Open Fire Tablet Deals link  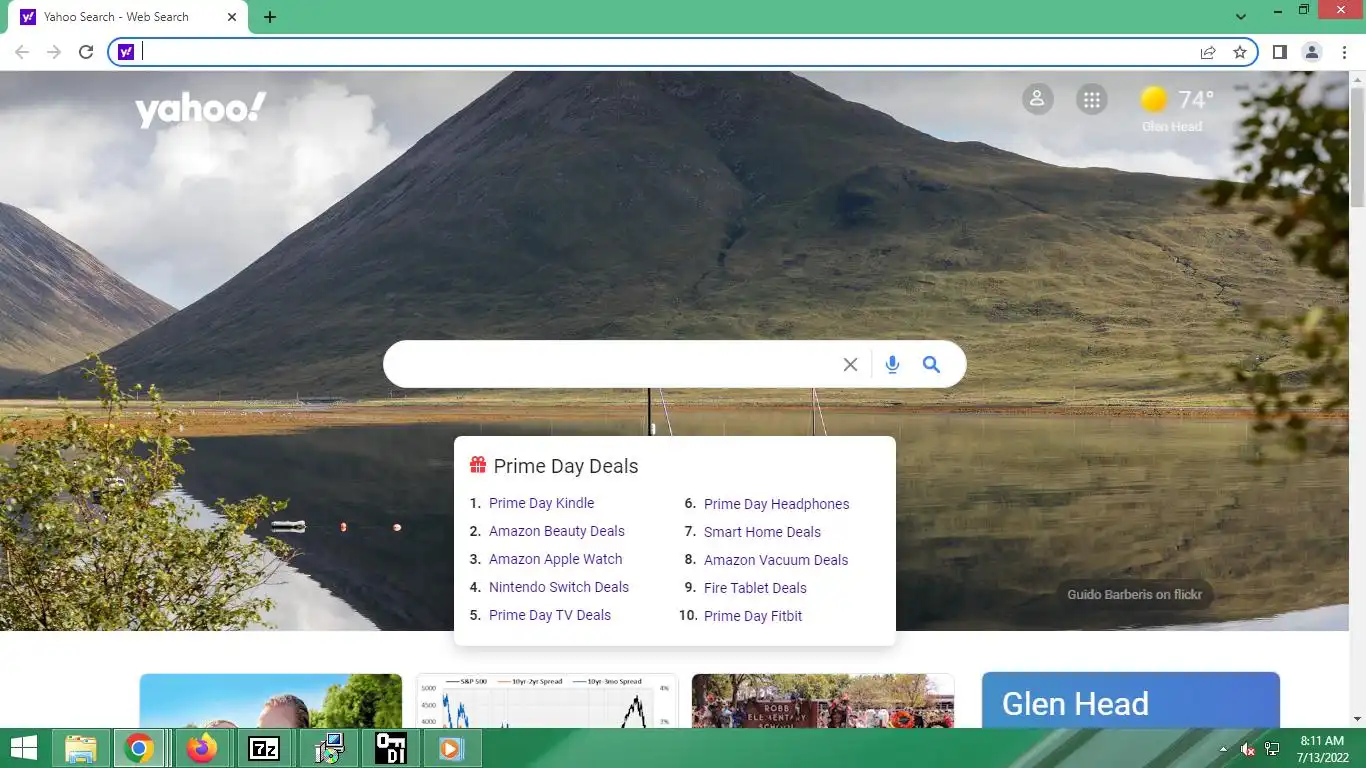tap(755, 588)
